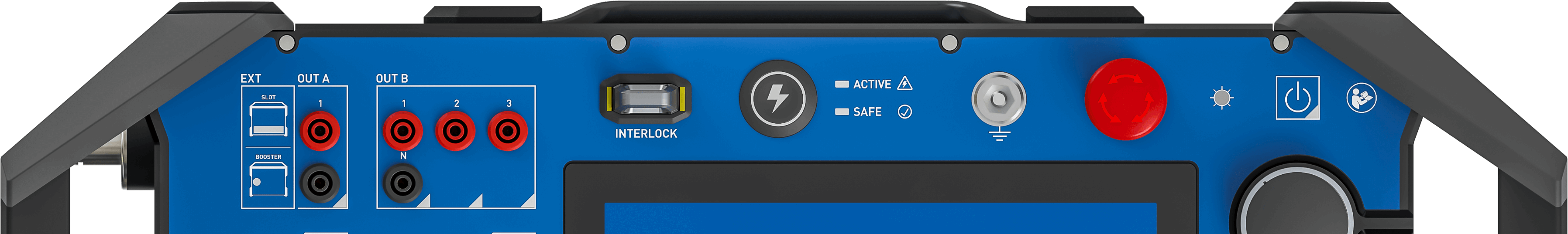Click OUT B red socket 1

[x=402, y=131]
